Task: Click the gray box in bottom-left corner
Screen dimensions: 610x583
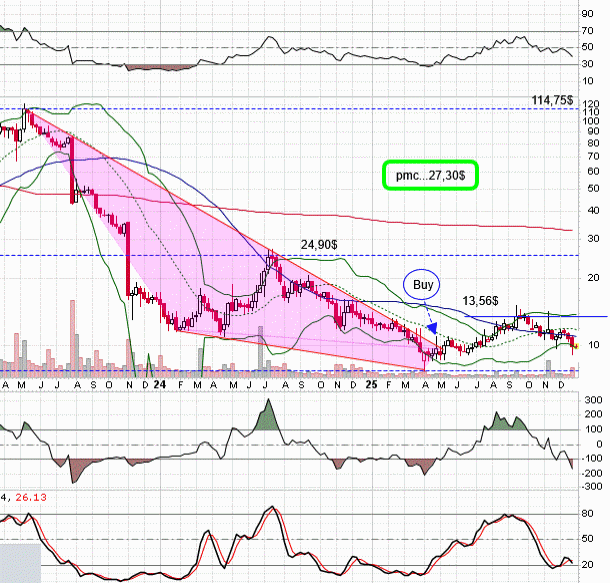Action: tap(20, 562)
